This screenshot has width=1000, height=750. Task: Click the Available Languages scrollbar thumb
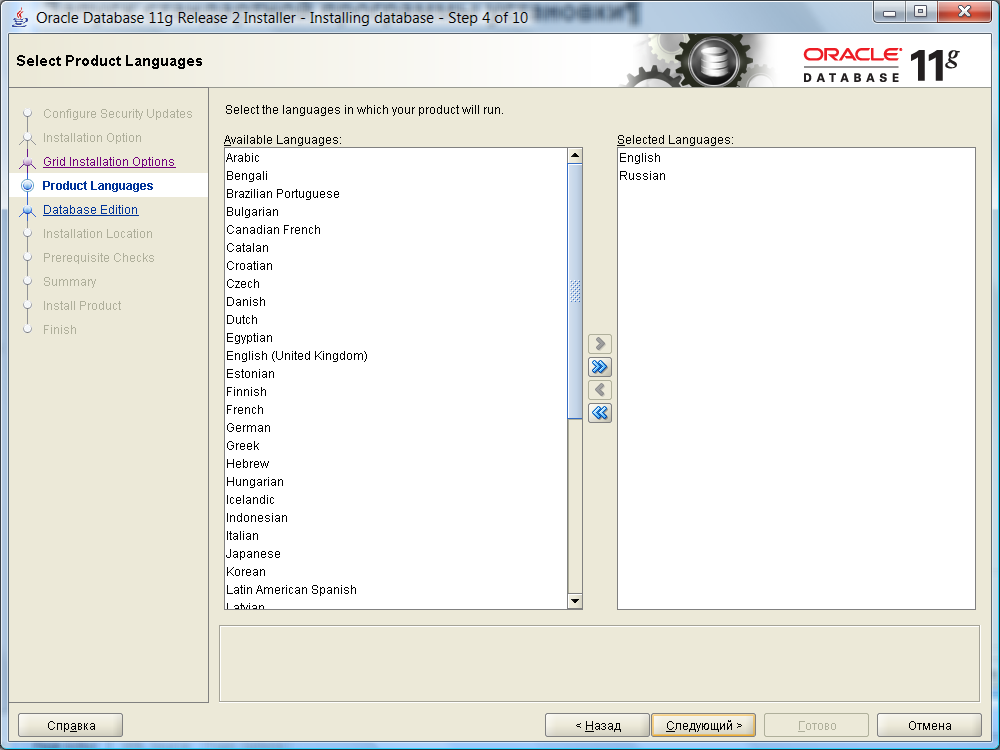click(575, 291)
